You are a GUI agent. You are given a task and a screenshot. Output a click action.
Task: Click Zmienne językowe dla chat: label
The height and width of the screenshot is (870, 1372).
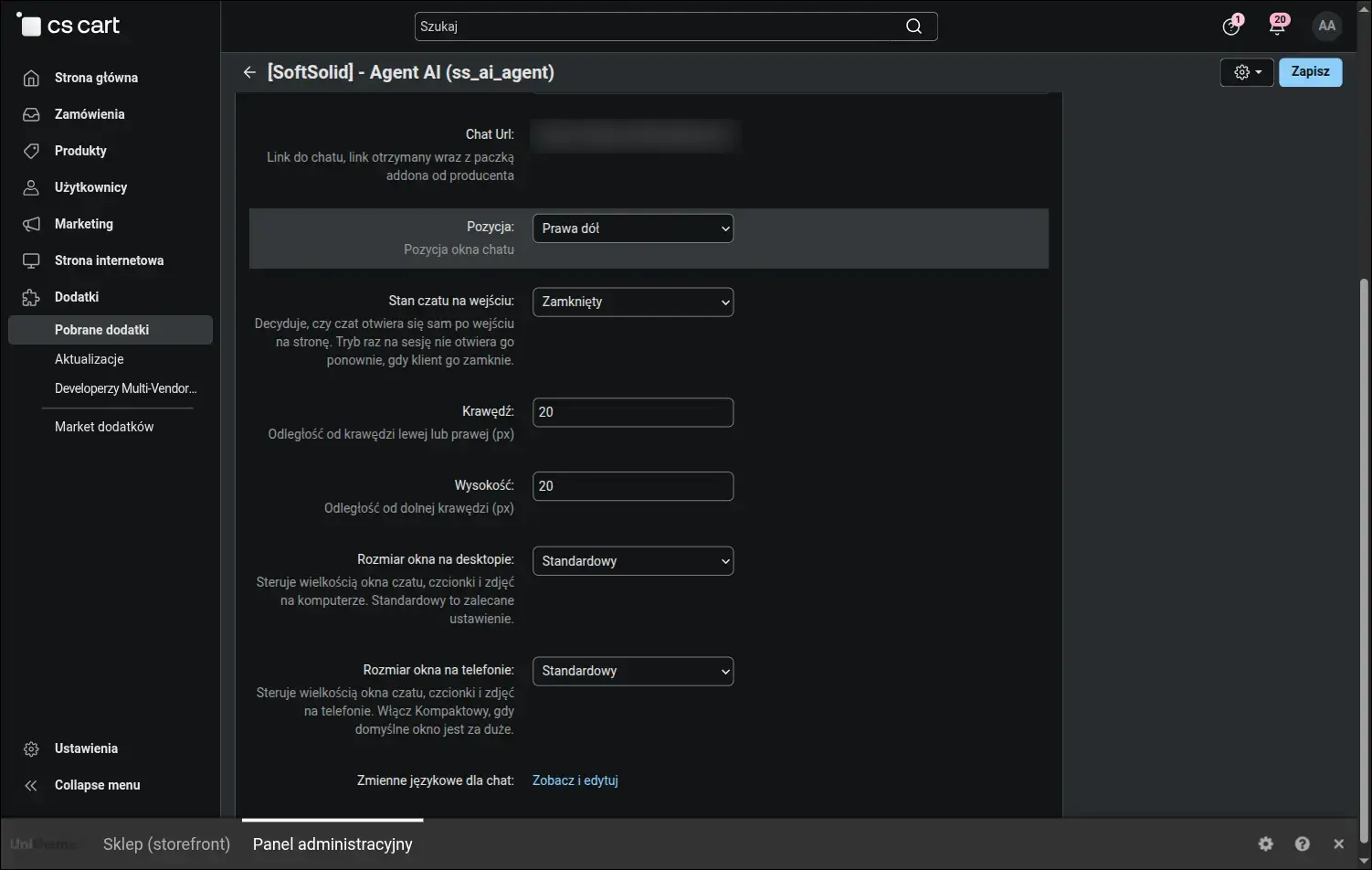(436, 780)
